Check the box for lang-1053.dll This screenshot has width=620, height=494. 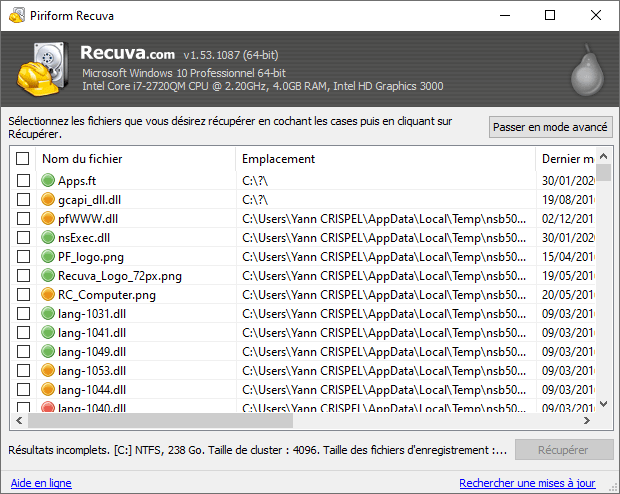23,370
